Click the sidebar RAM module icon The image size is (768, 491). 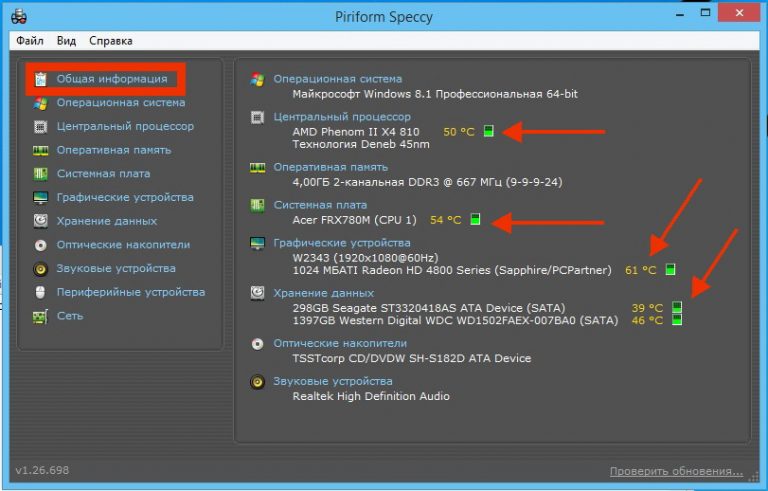coord(41,150)
